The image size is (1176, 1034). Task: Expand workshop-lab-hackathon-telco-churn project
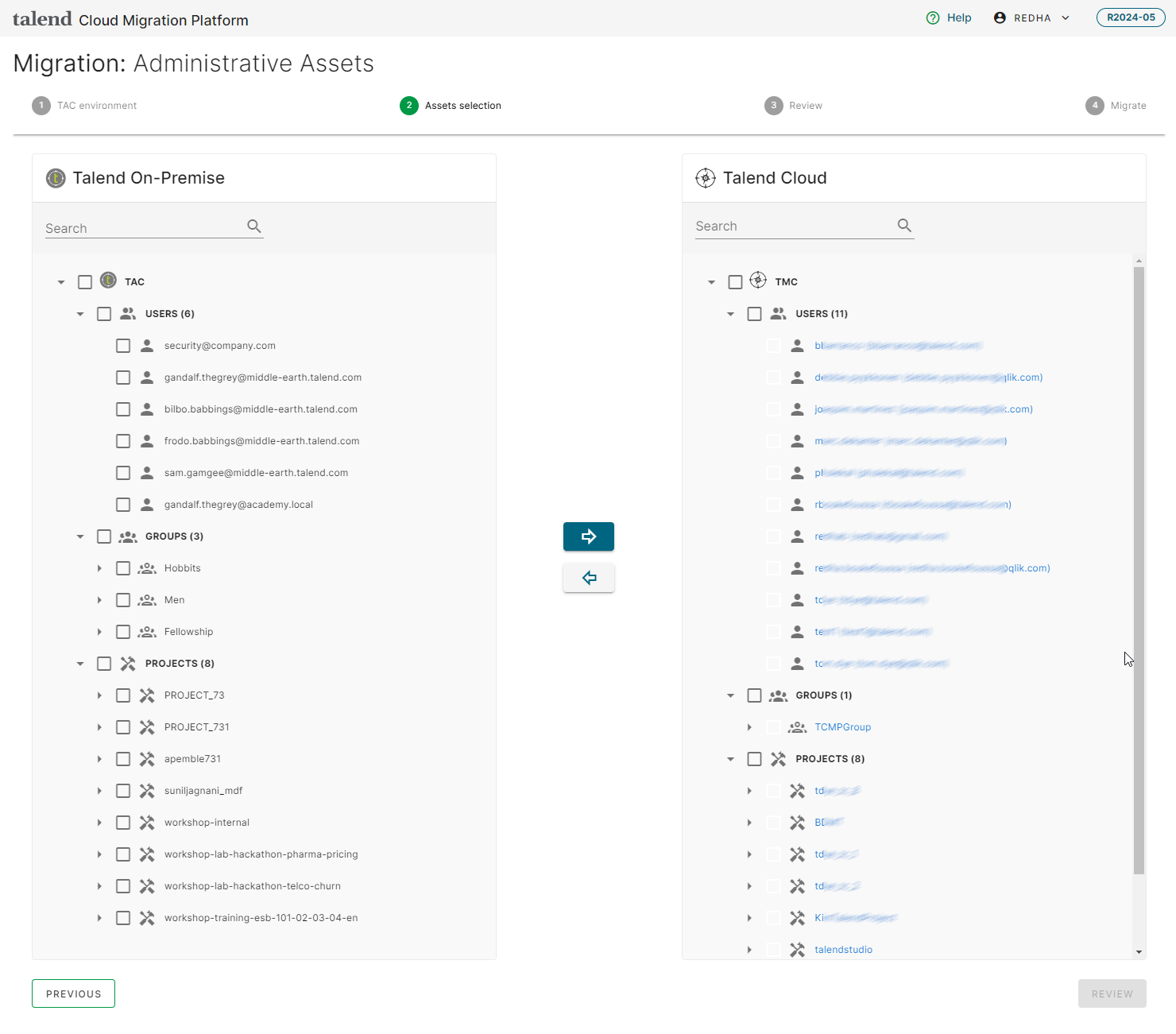click(x=99, y=886)
